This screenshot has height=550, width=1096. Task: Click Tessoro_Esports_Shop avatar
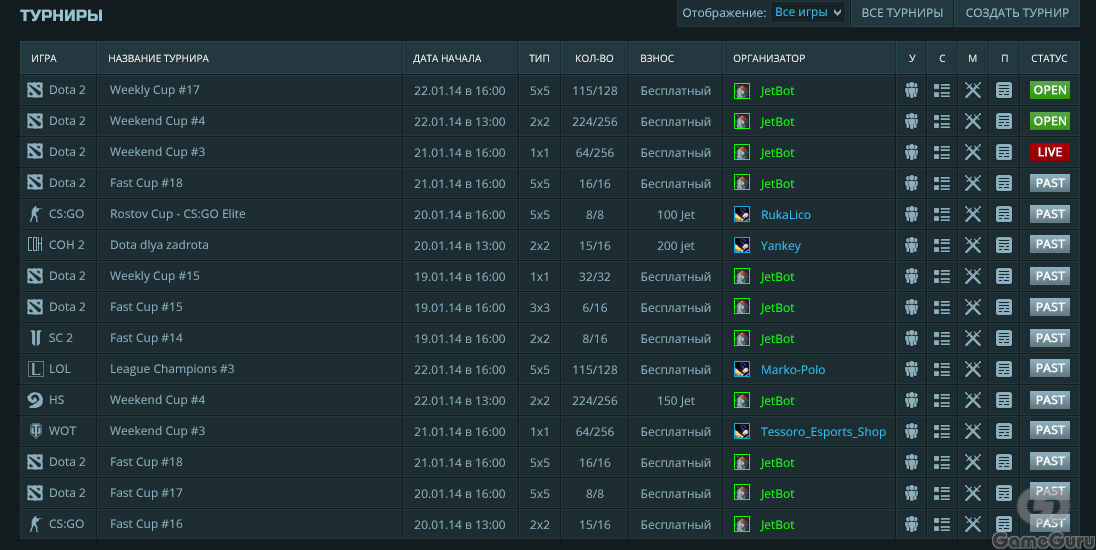[x=742, y=431]
